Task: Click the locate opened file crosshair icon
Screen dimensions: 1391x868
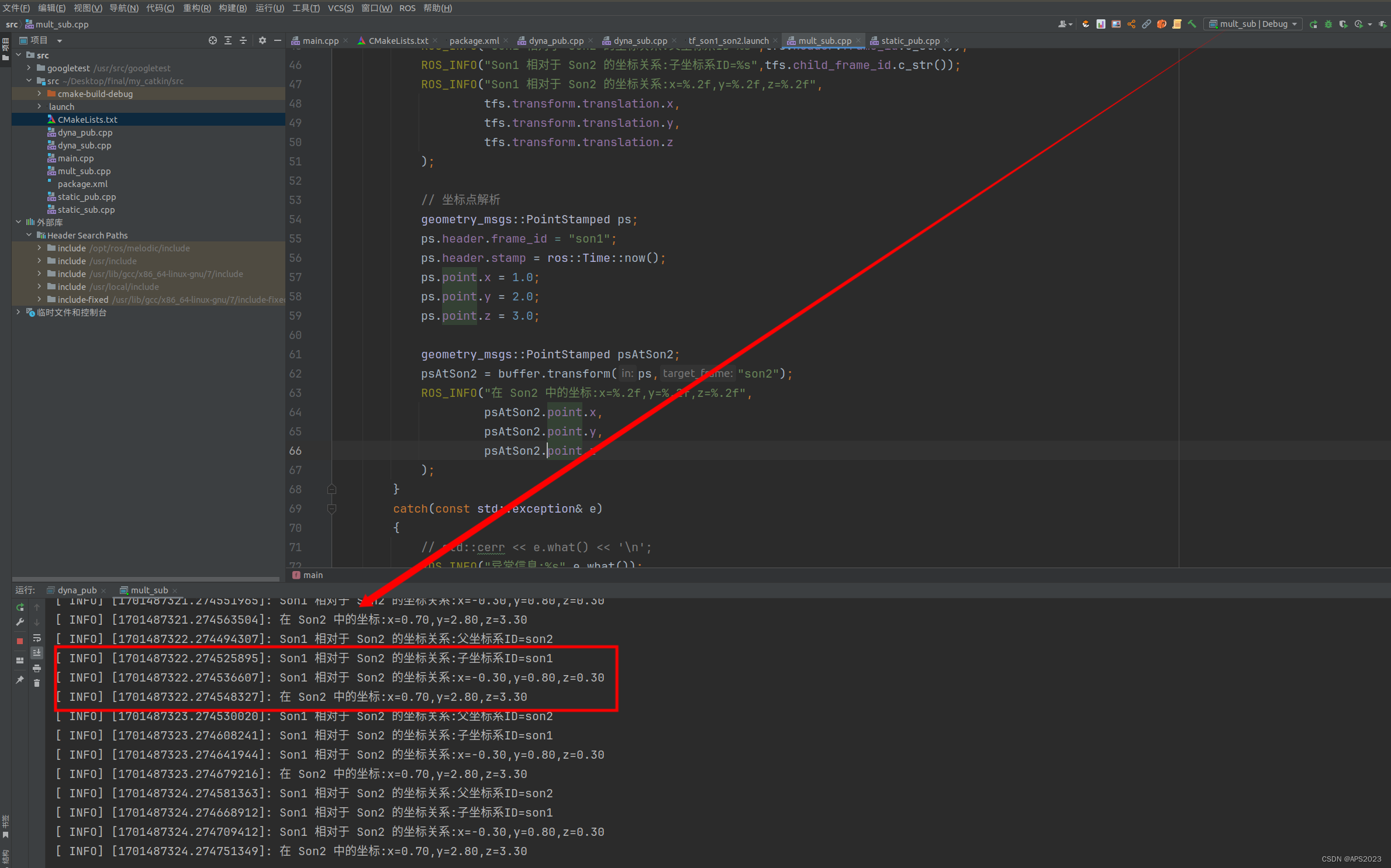Action: click(212, 40)
